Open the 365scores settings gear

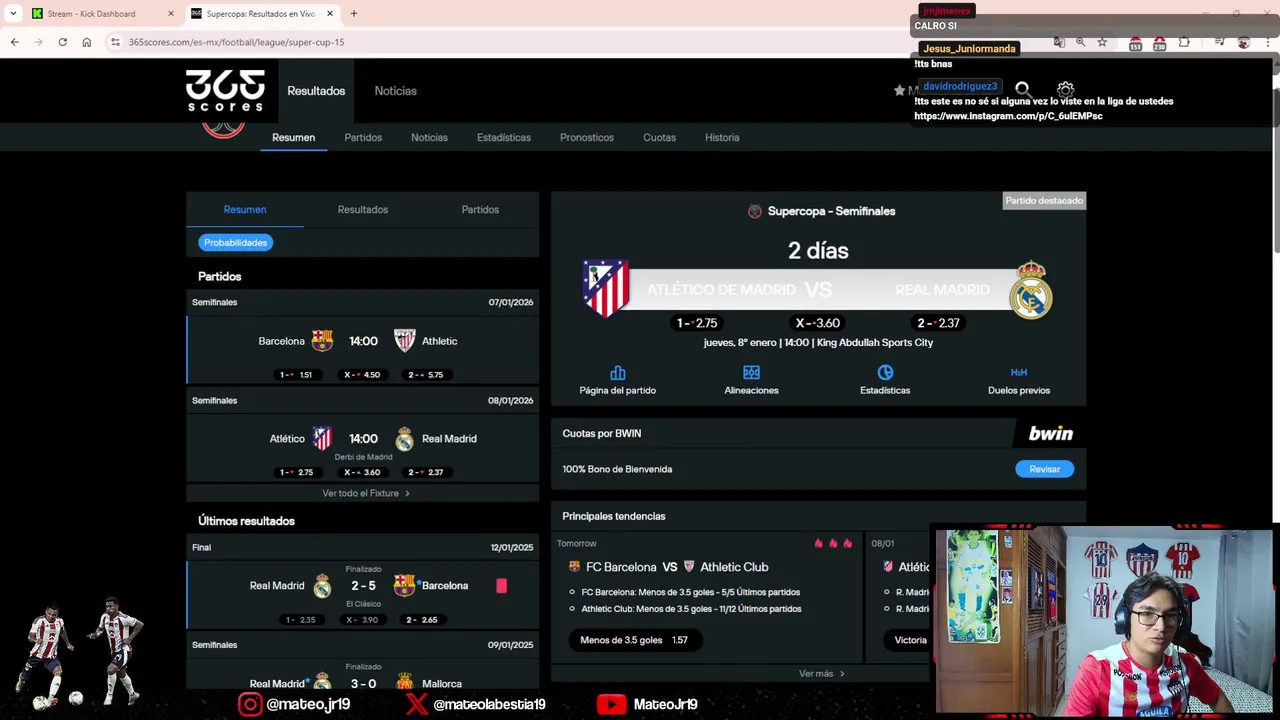coord(1065,90)
